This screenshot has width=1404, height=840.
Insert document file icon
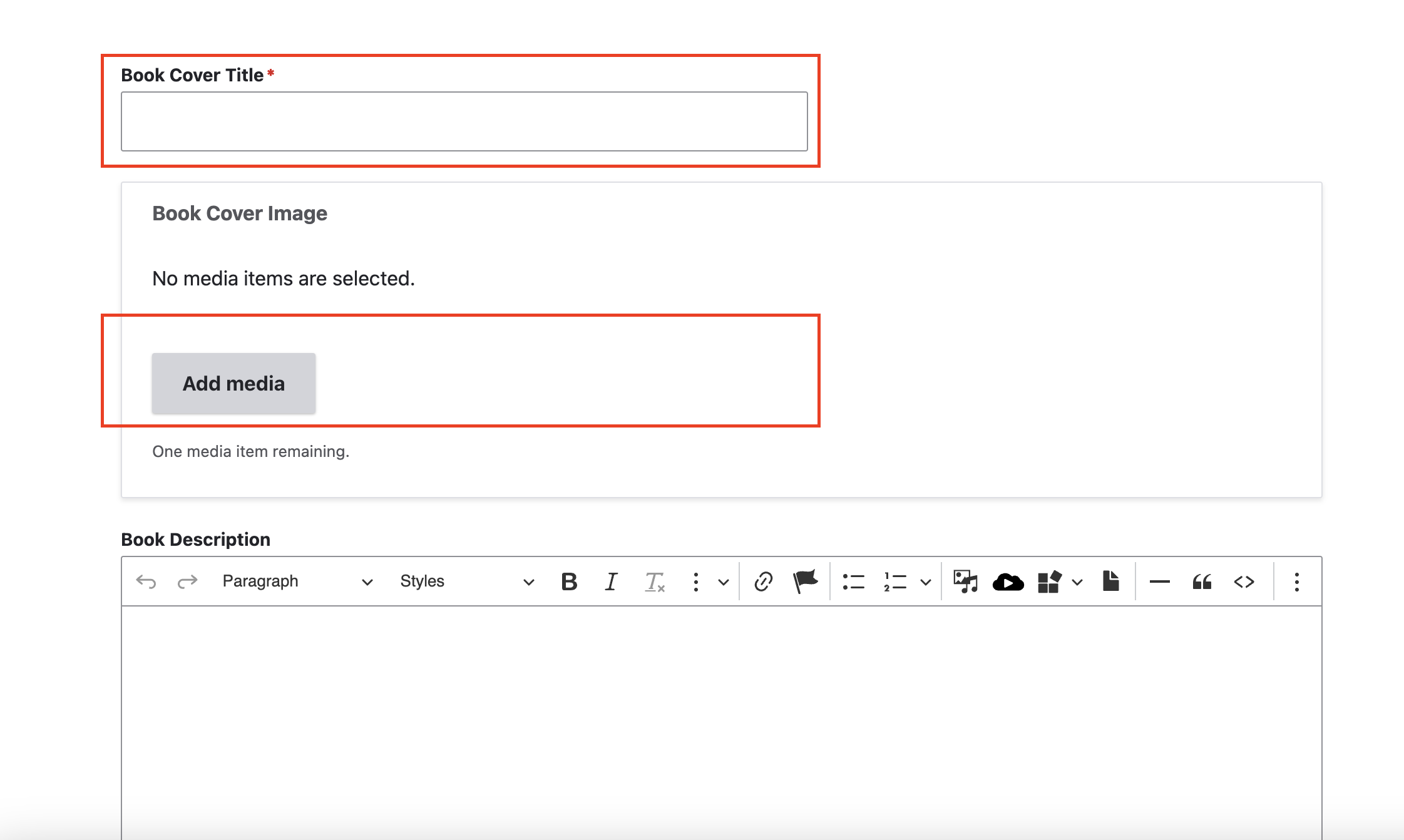1110,581
